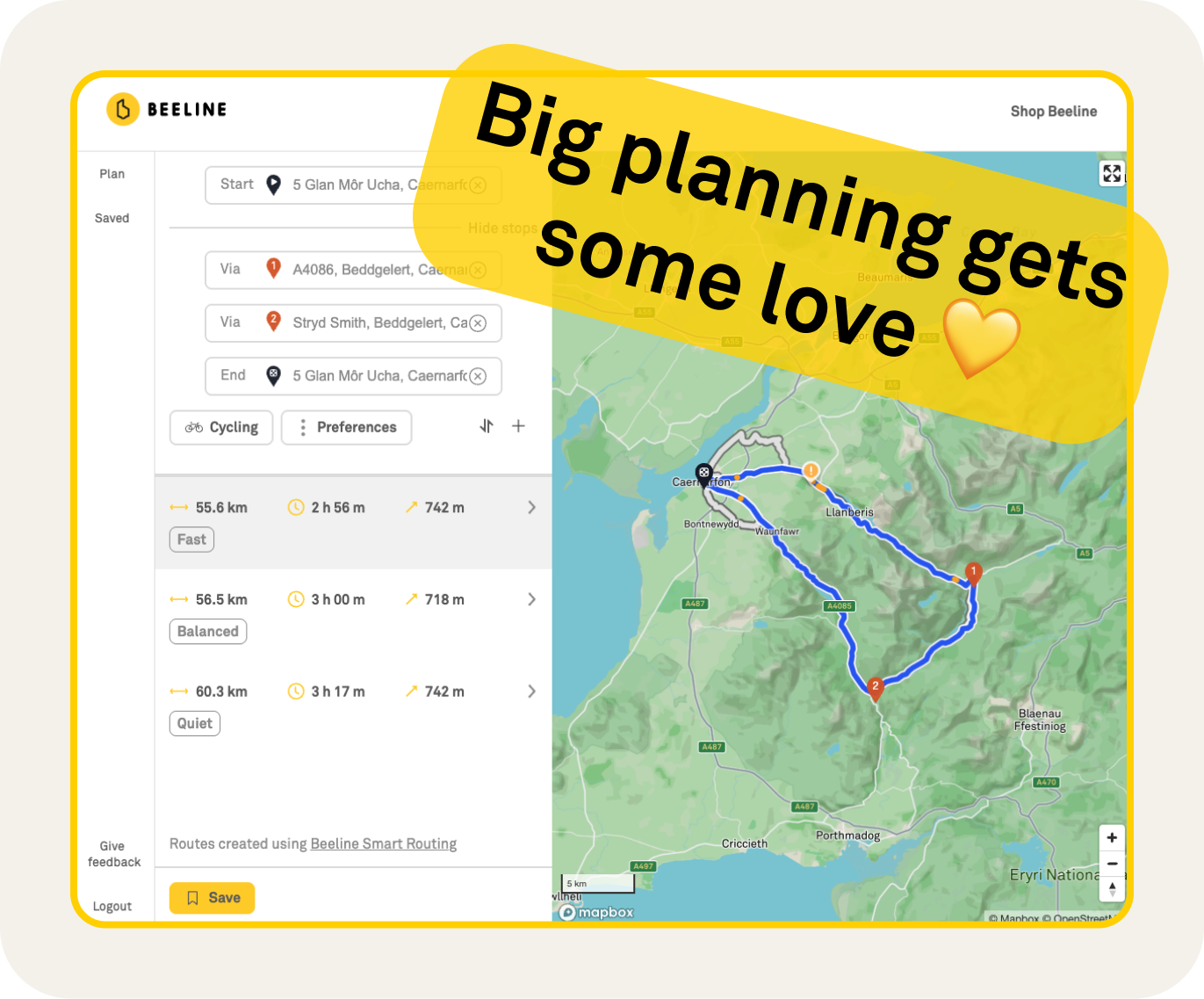Screen dimensions: 1204x999
Task: Click the 55.6 km distance text
Action: 221,508
